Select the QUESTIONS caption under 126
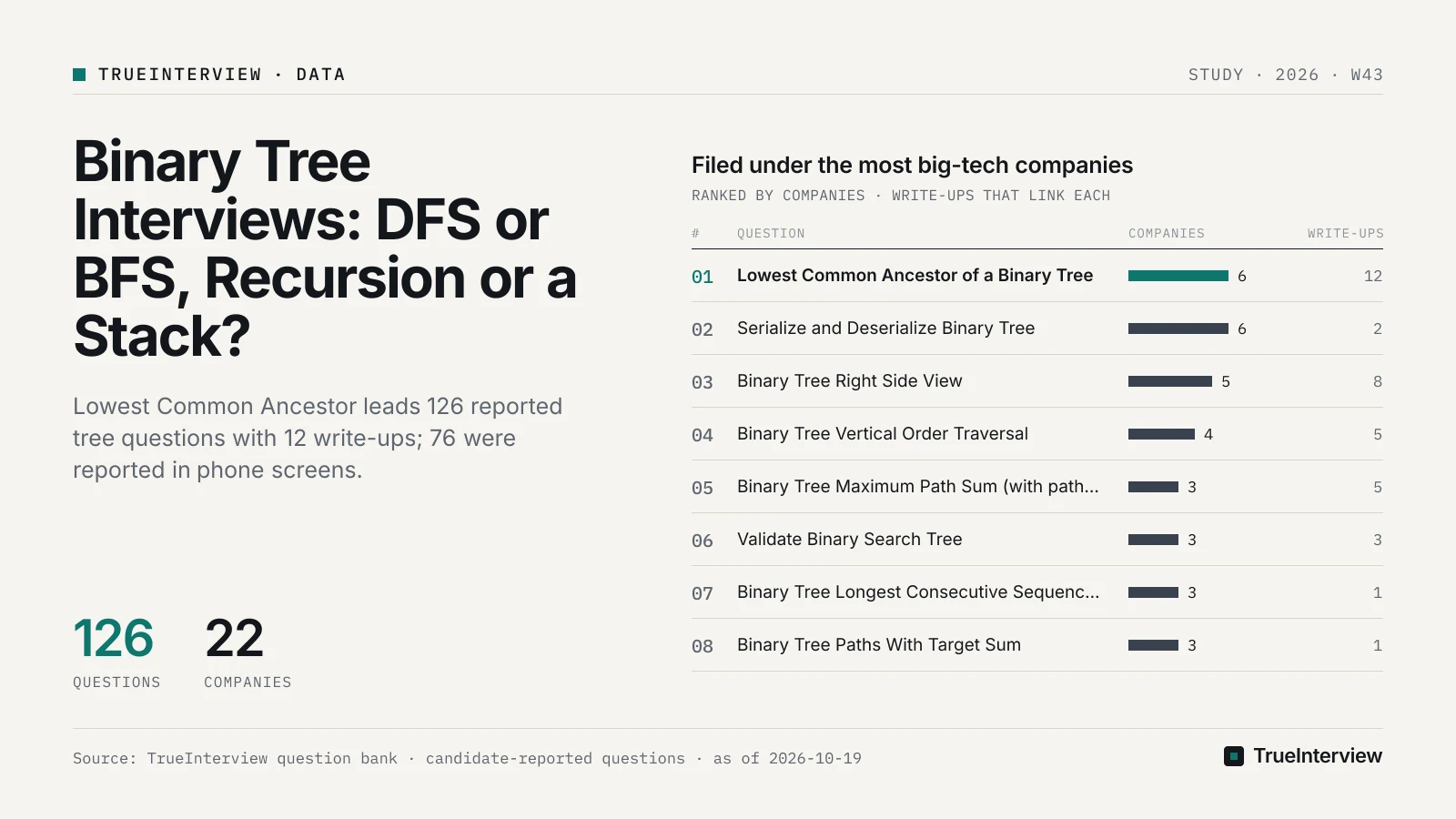 coord(116,682)
